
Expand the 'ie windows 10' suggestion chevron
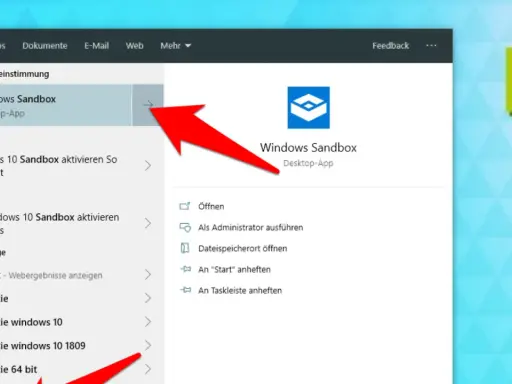(x=148, y=322)
